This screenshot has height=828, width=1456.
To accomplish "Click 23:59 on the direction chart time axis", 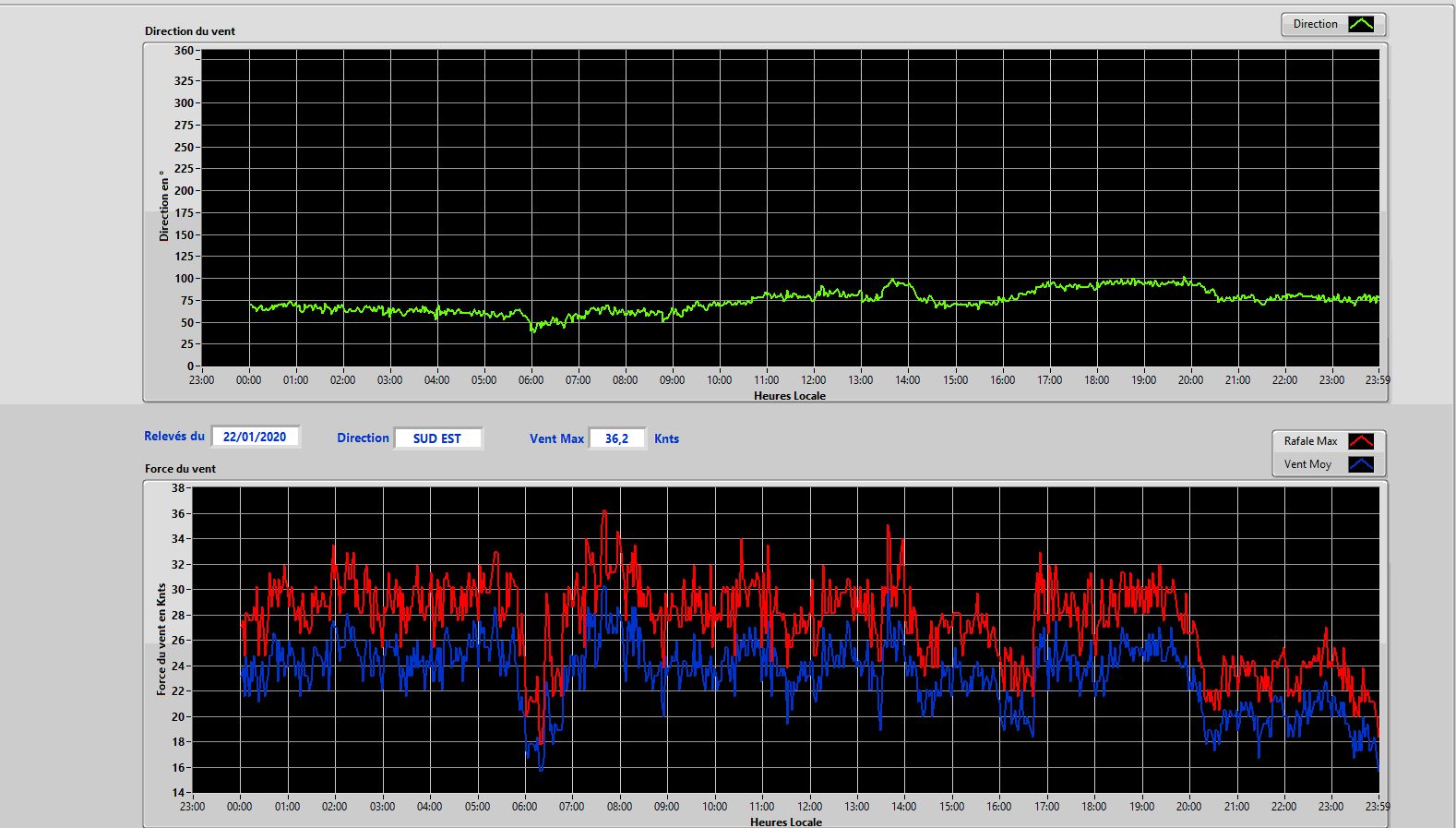I will (1378, 380).
